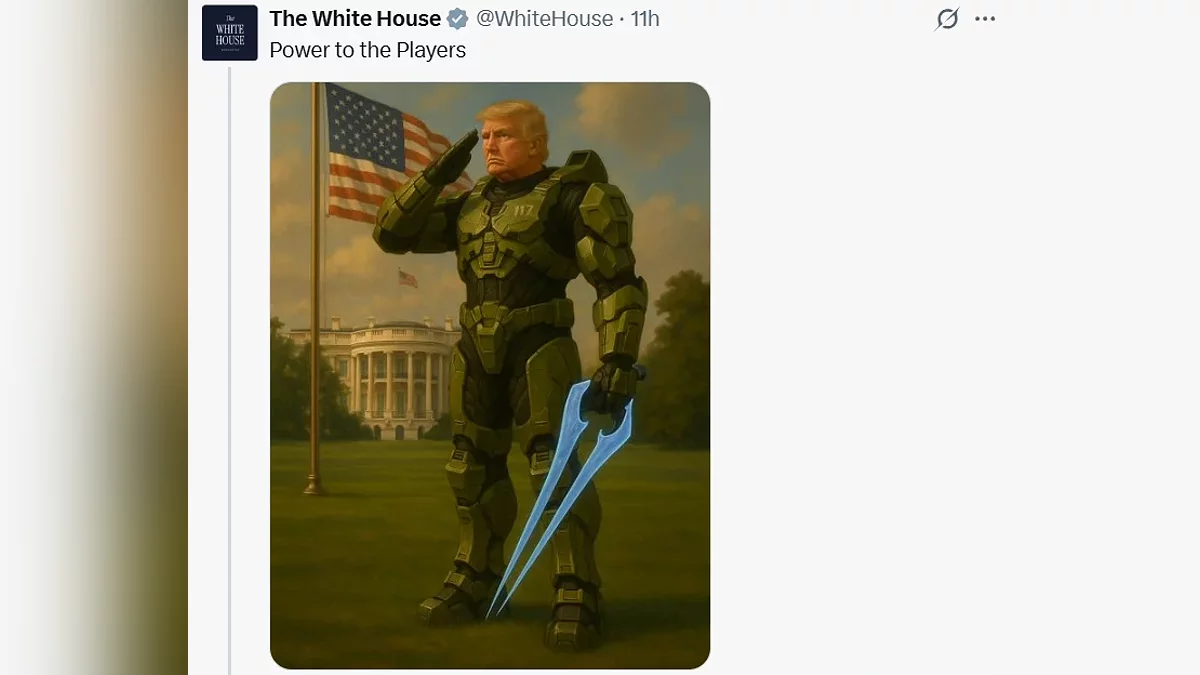The image size is (1200, 675).
Task: Open The White House profile avatar
Action: click(230, 33)
